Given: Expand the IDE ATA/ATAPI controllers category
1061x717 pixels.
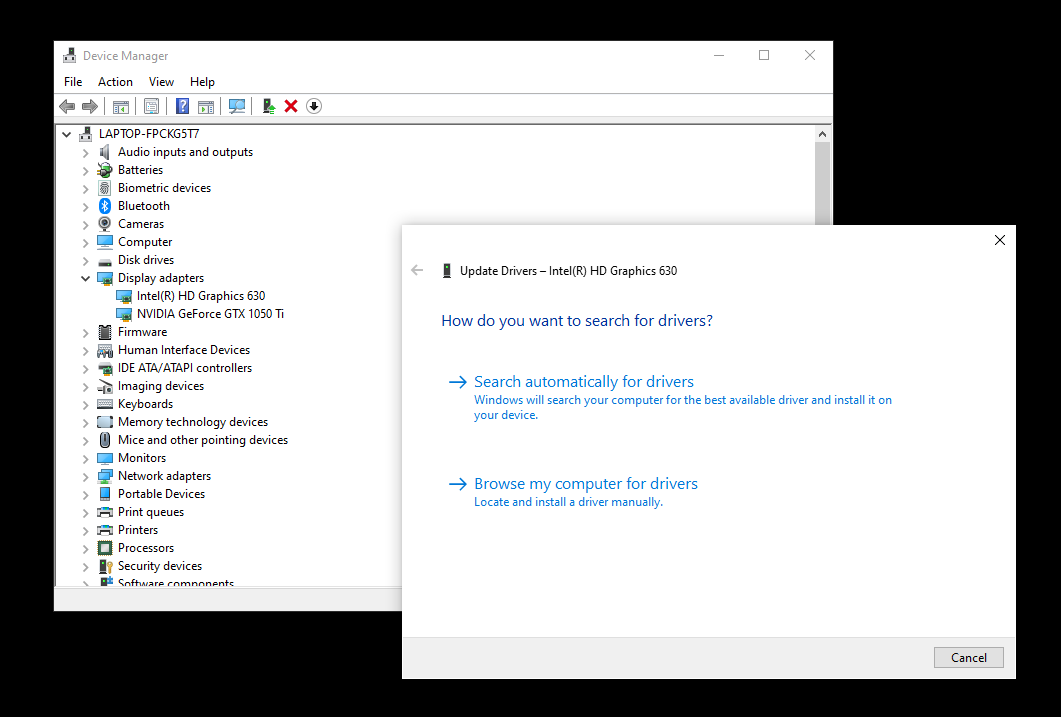Looking at the screenshot, I should pyautogui.click(x=85, y=369).
